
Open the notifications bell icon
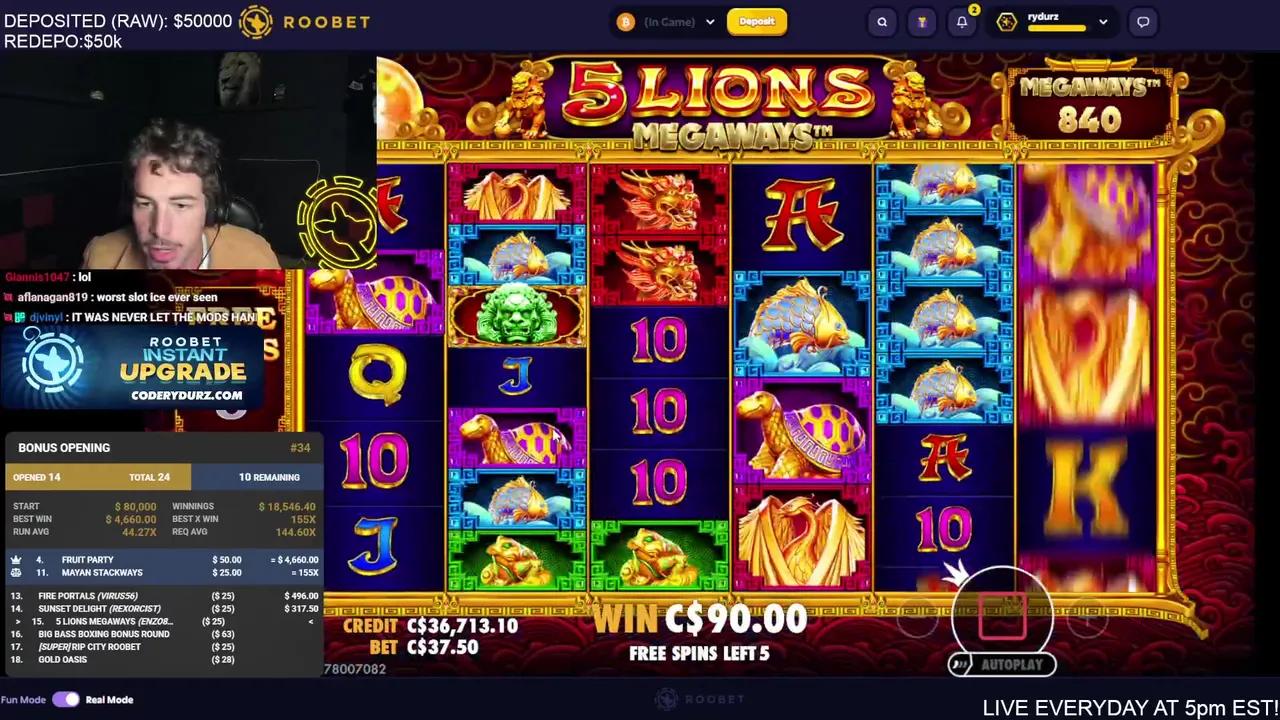point(962,22)
